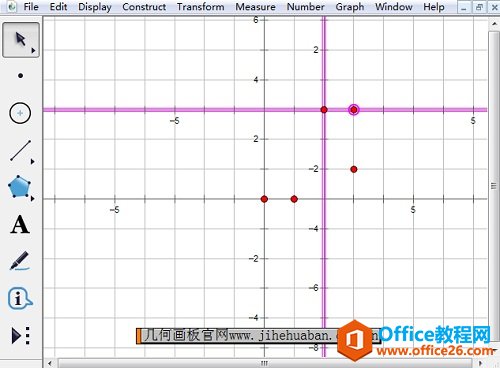Click the horizontal scrollbar thumb
The width and height of the screenshot is (500, 368).
[265, 363]
